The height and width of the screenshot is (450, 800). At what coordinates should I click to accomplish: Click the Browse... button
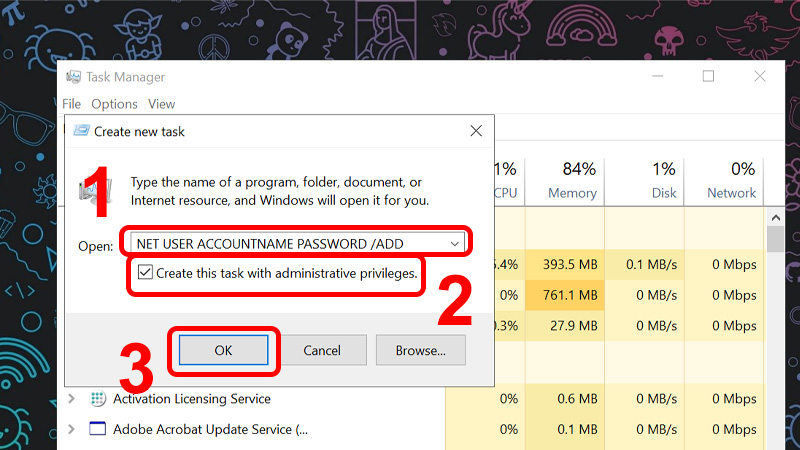(x=420, y=351)
